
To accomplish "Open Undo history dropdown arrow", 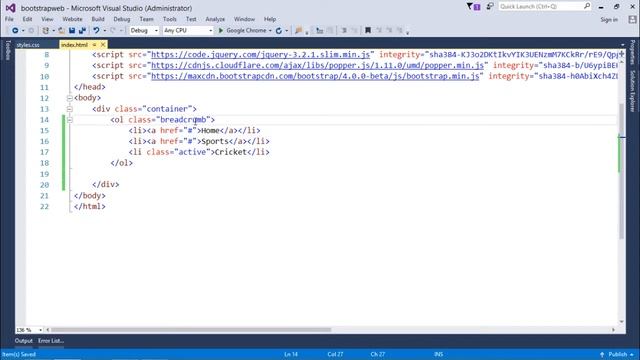I will (104, 31).
